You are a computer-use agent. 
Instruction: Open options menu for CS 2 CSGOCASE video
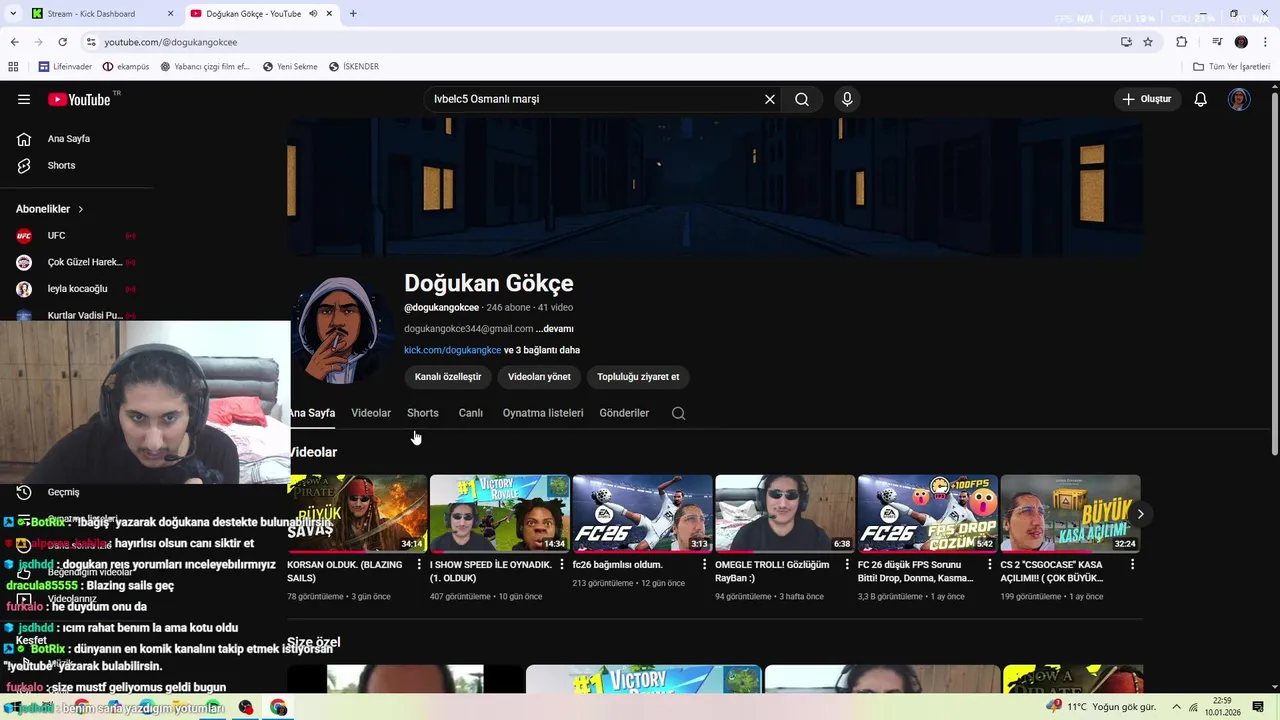pyautogui.click(x=1132, y=565)
